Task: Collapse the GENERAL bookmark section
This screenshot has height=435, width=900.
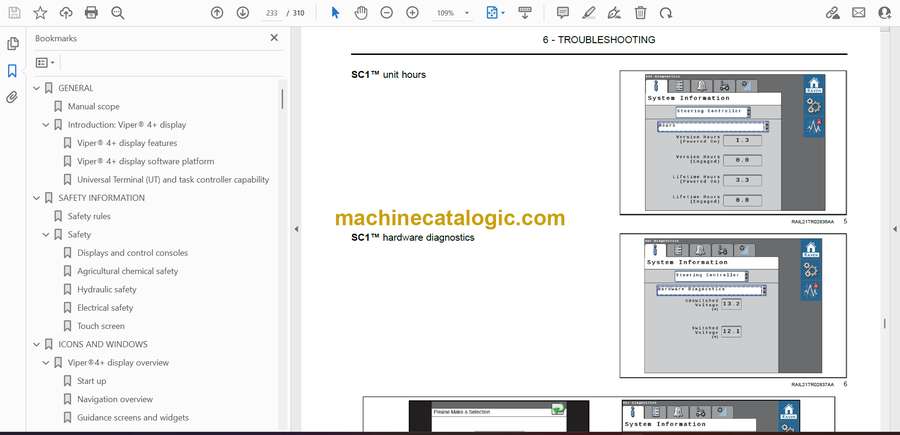Action: [37, 88]
